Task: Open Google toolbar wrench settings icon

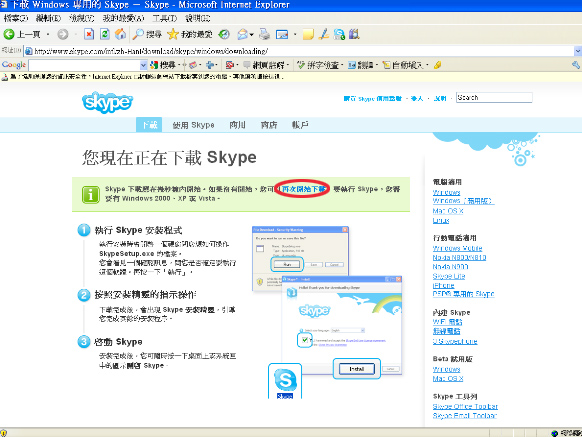Action: (576, 65)
